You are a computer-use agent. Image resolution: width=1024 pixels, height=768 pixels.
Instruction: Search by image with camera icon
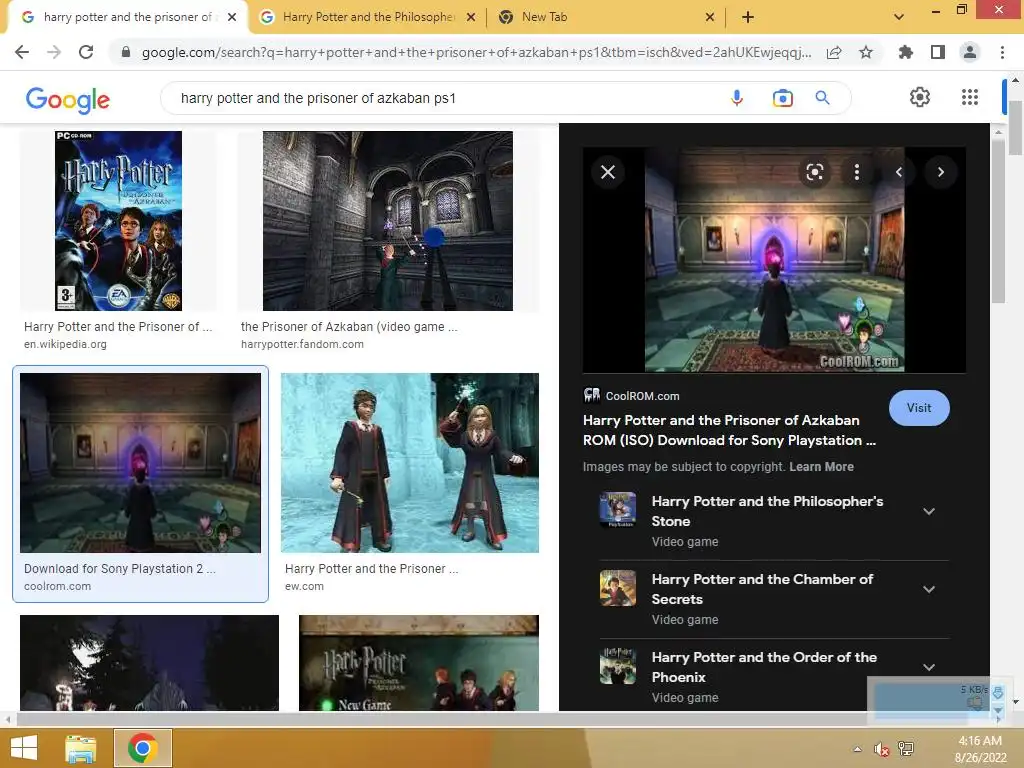[782, 98]
